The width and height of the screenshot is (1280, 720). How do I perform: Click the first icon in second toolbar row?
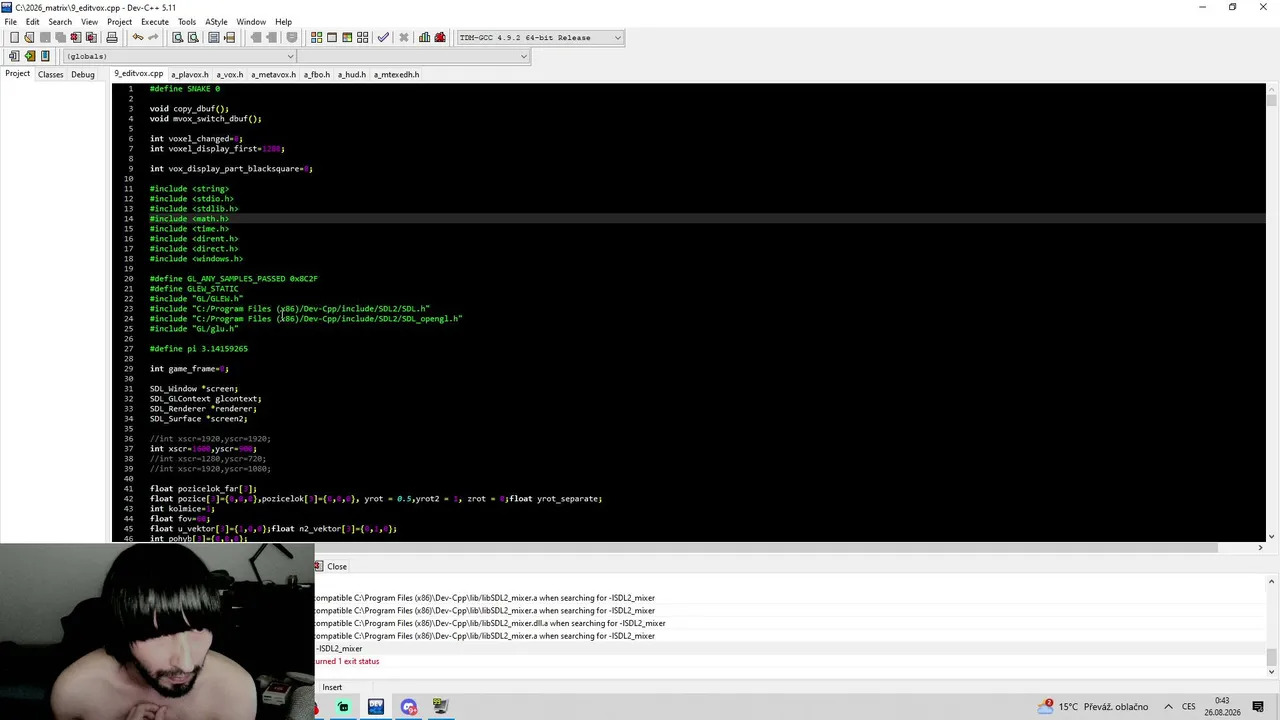(14, 56)
